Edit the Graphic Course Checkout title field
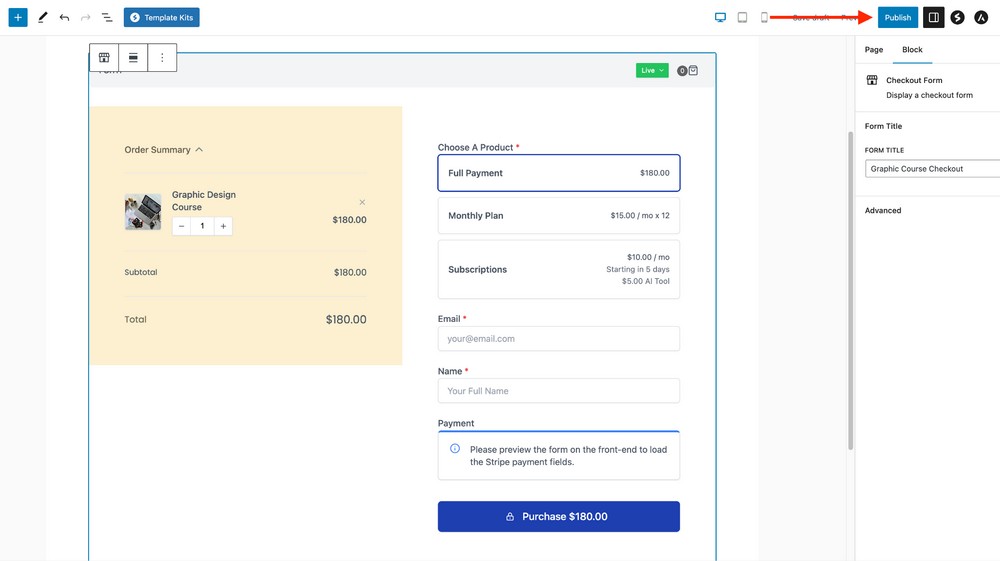 [x=932, y=169]
